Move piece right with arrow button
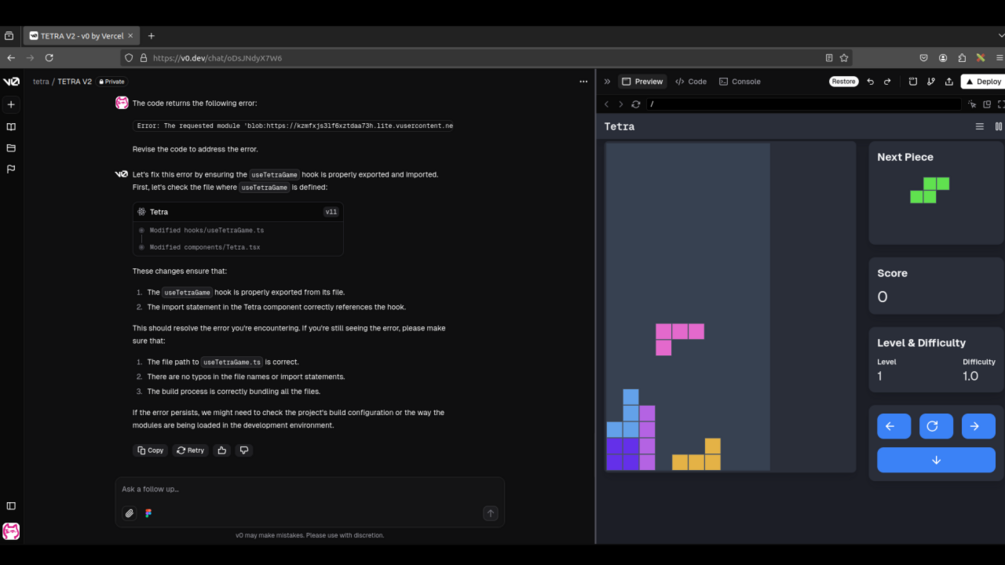 pyautogui.click(x=978, y=426)
